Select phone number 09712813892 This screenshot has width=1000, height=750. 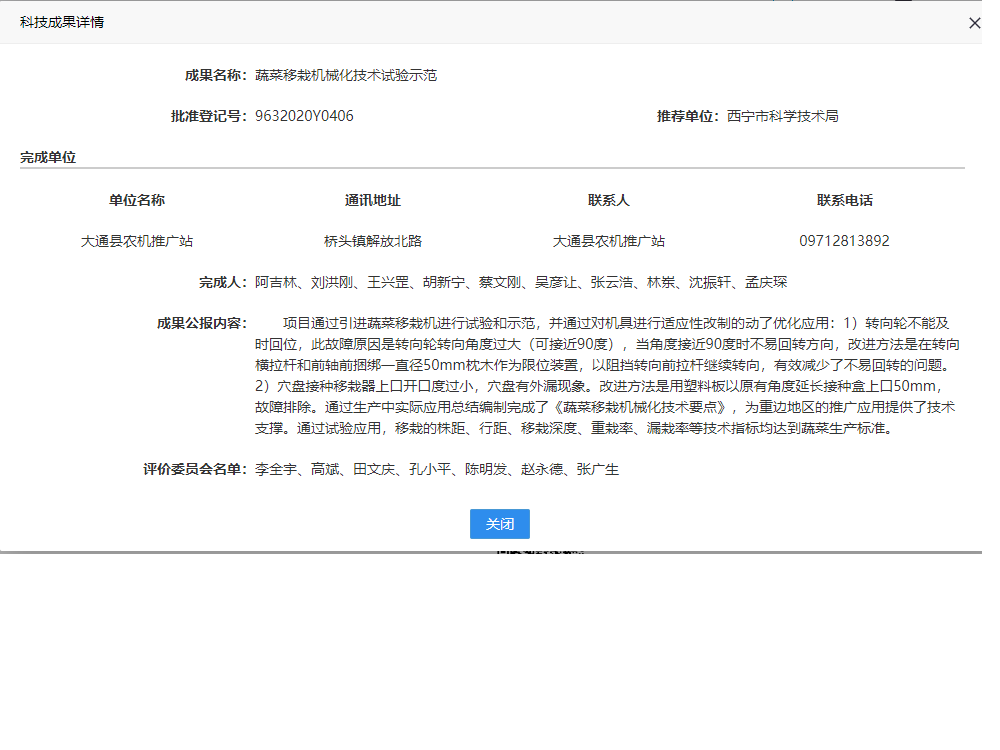tap(845, 241)
